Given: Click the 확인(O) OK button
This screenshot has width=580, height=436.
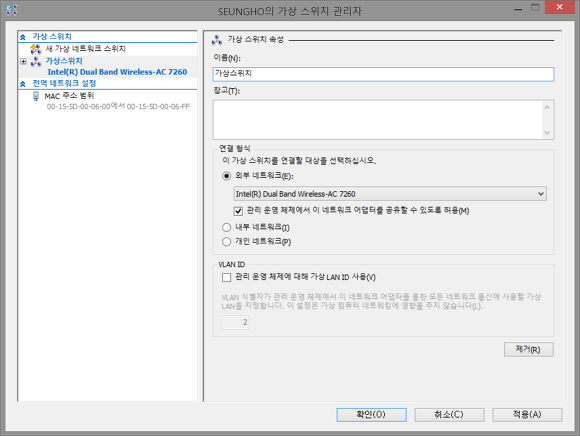Looking at the screenshot, I should point(371,415).
